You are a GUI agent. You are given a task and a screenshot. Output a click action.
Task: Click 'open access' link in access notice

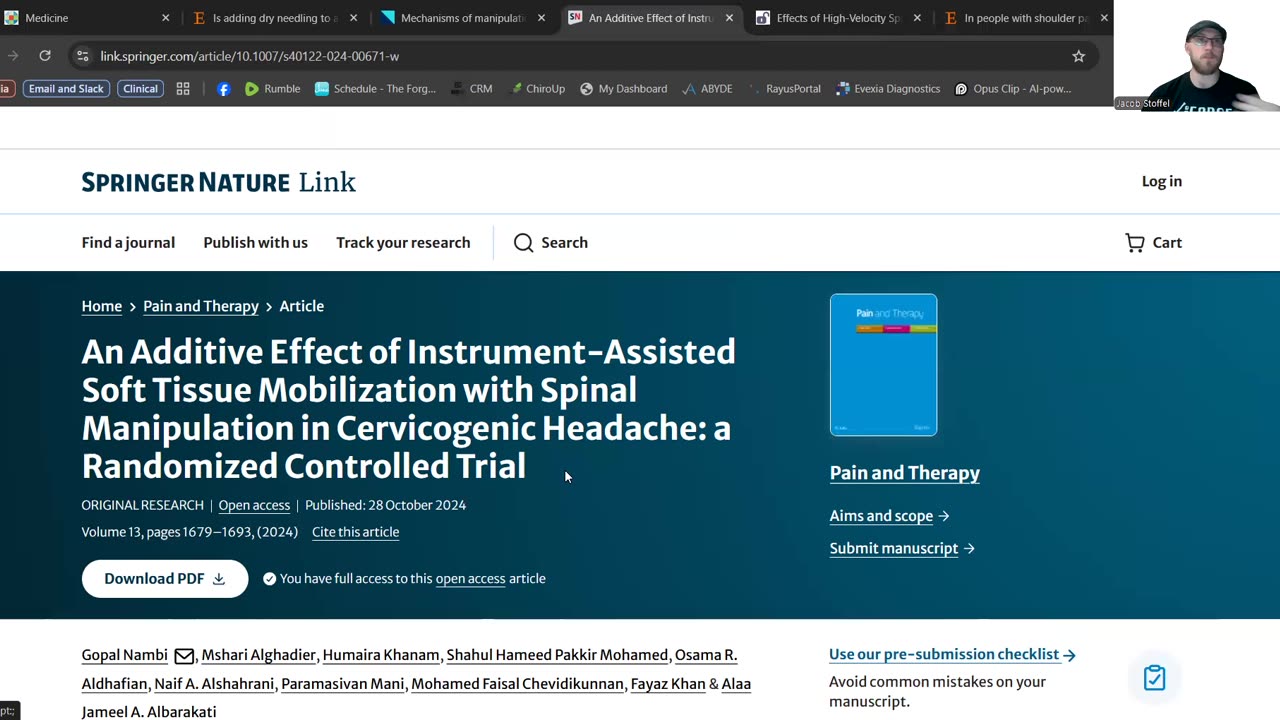(x=470, y=579)
